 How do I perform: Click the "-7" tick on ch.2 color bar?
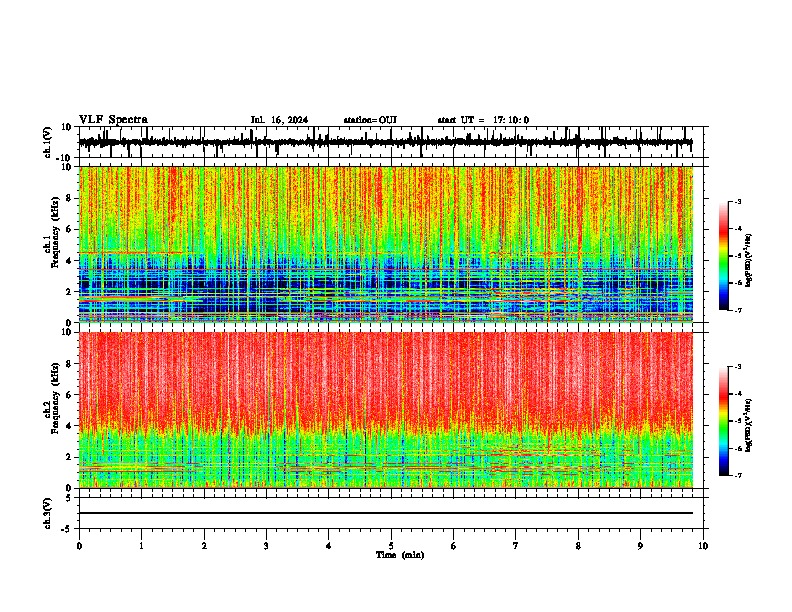[738, 475]
